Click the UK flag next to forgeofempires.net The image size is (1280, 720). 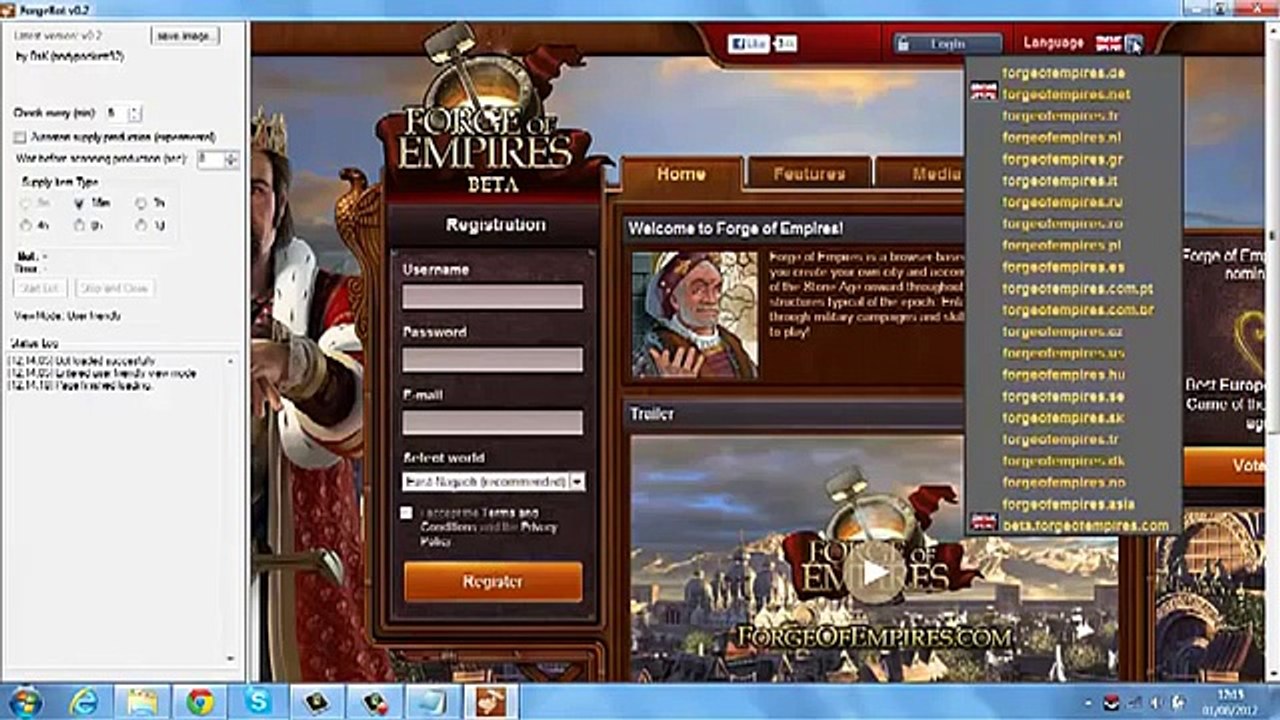tap(984, 92)
